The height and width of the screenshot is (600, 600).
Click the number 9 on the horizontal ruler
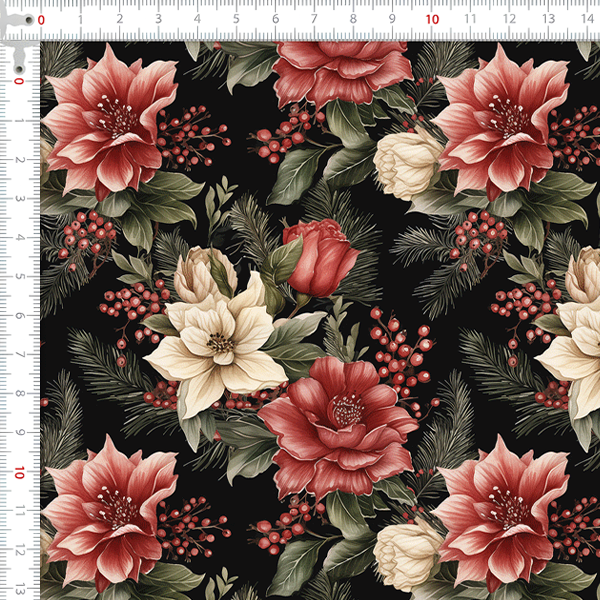pyautogui.click(x=392, y=19)
